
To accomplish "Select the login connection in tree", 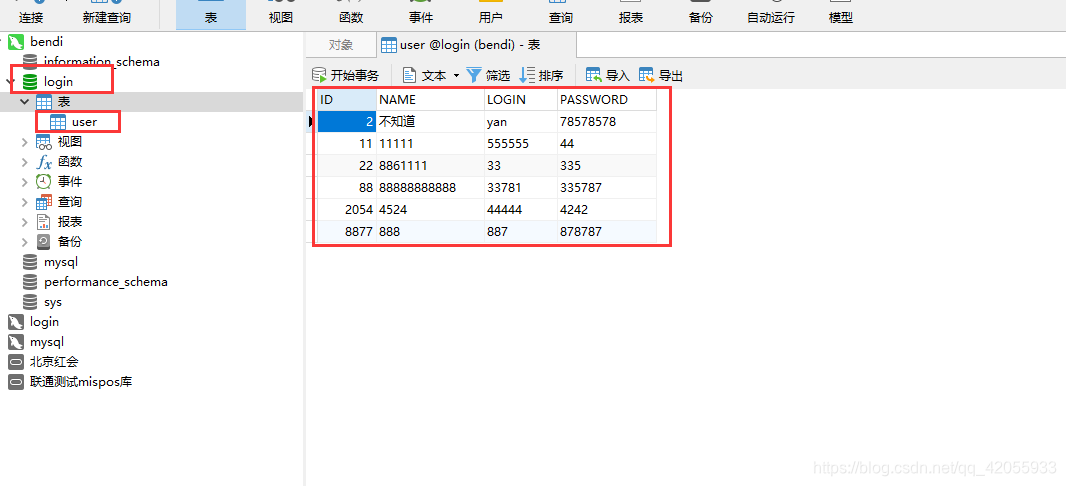I will pos(44,322).
